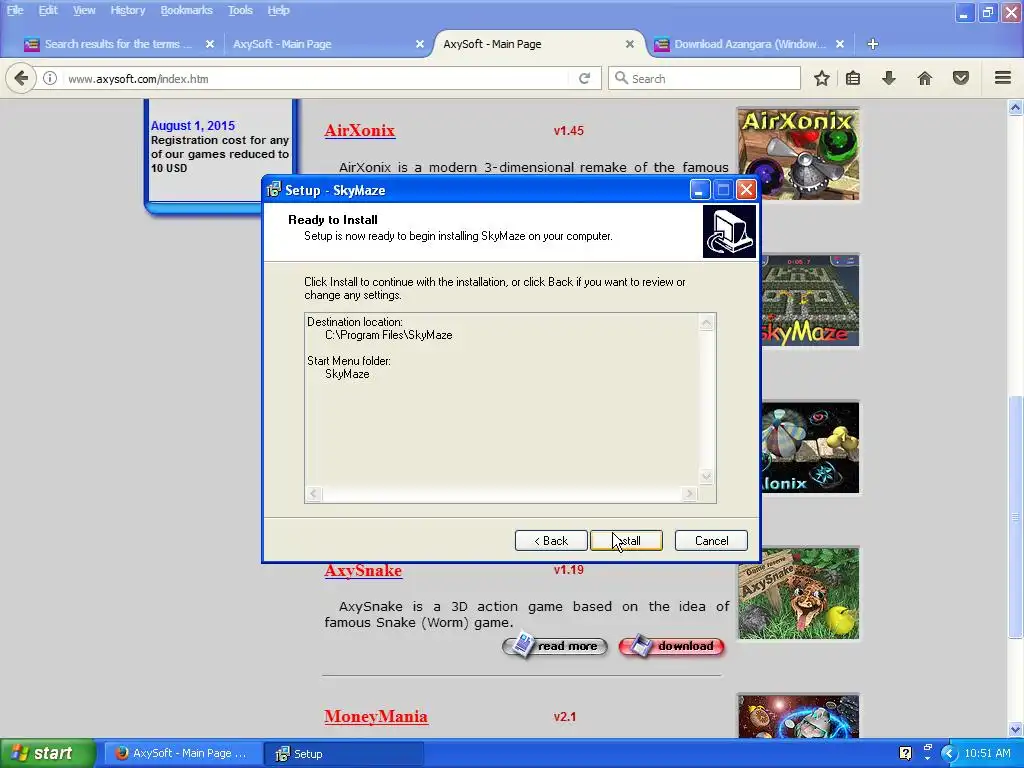The width and height of the screenshot is (1024, 768).
Task: Click the Install button
Action: (x=626, y=541)
